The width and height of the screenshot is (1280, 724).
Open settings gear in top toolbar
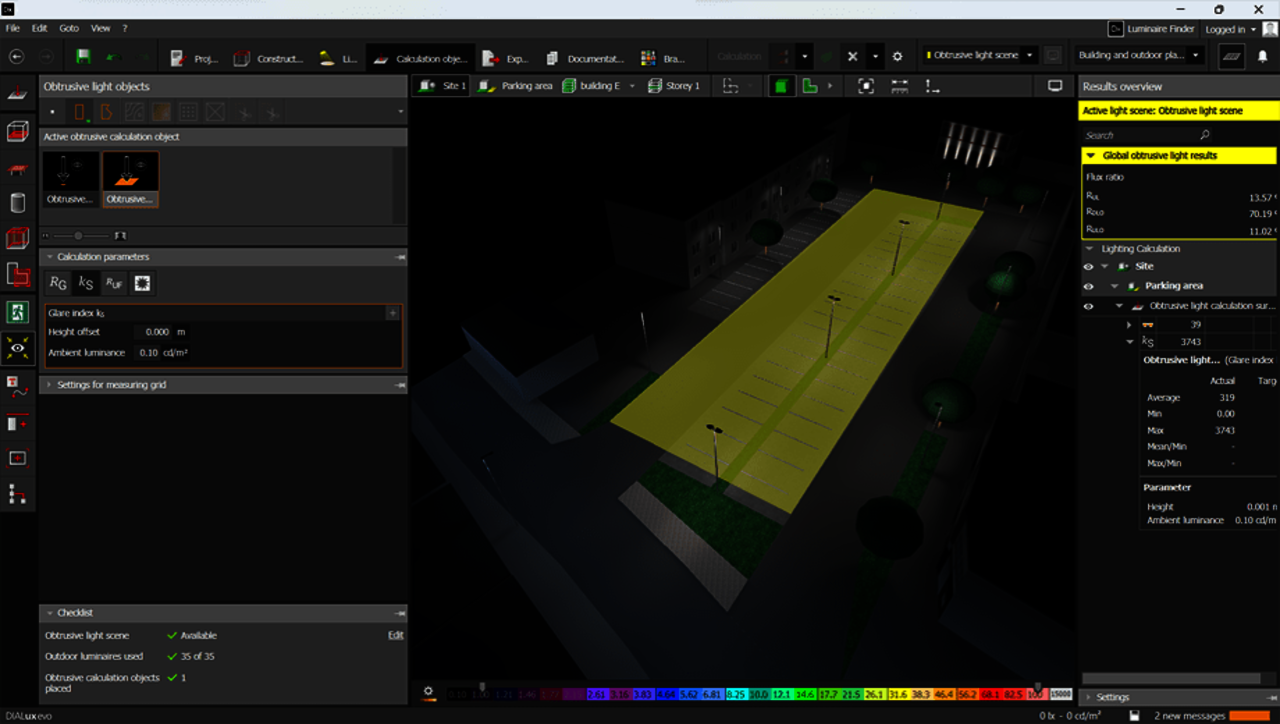897,57
